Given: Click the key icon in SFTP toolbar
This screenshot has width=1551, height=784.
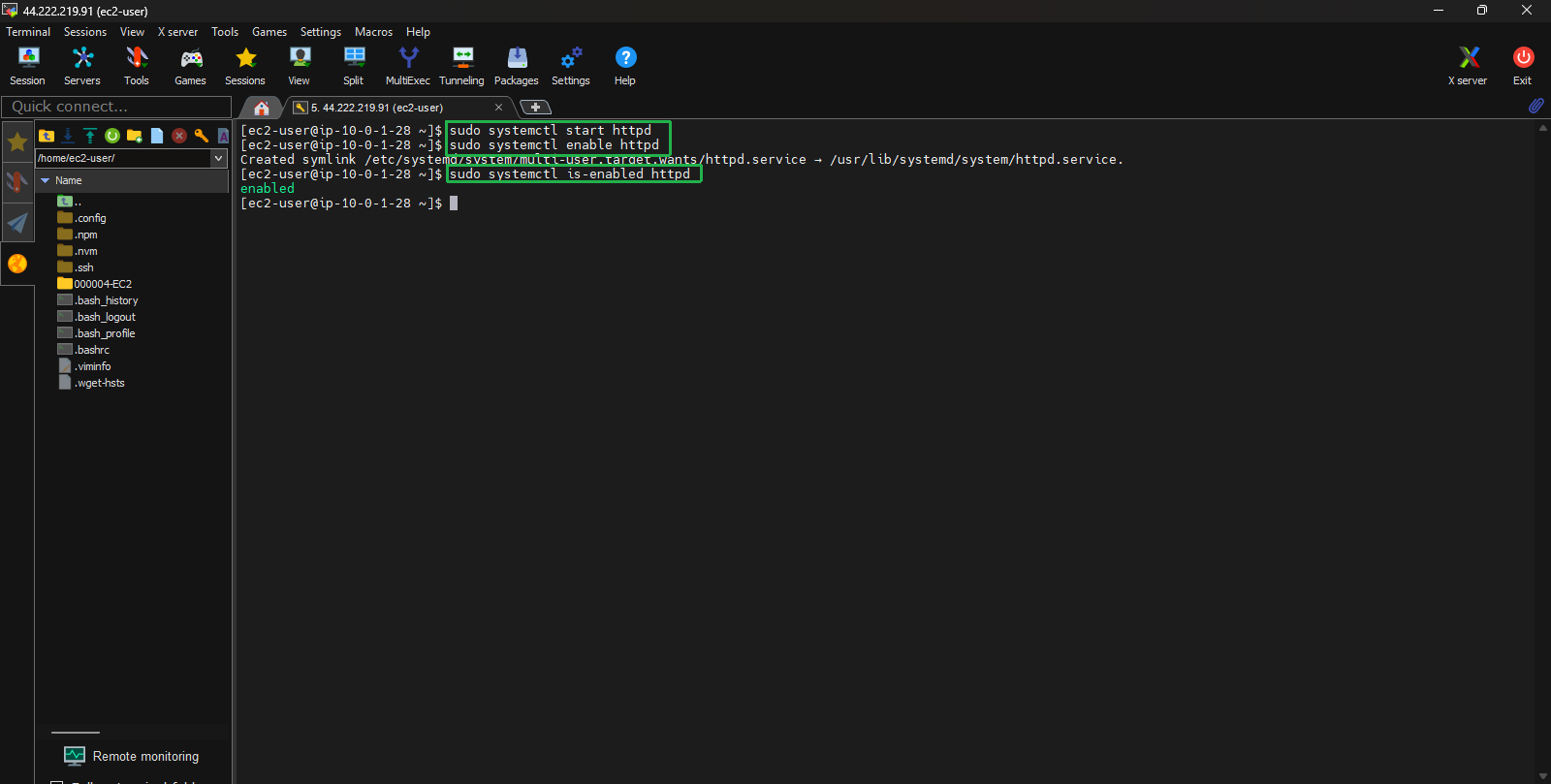Looking at the screenshot, I should (x=202, y=136).
